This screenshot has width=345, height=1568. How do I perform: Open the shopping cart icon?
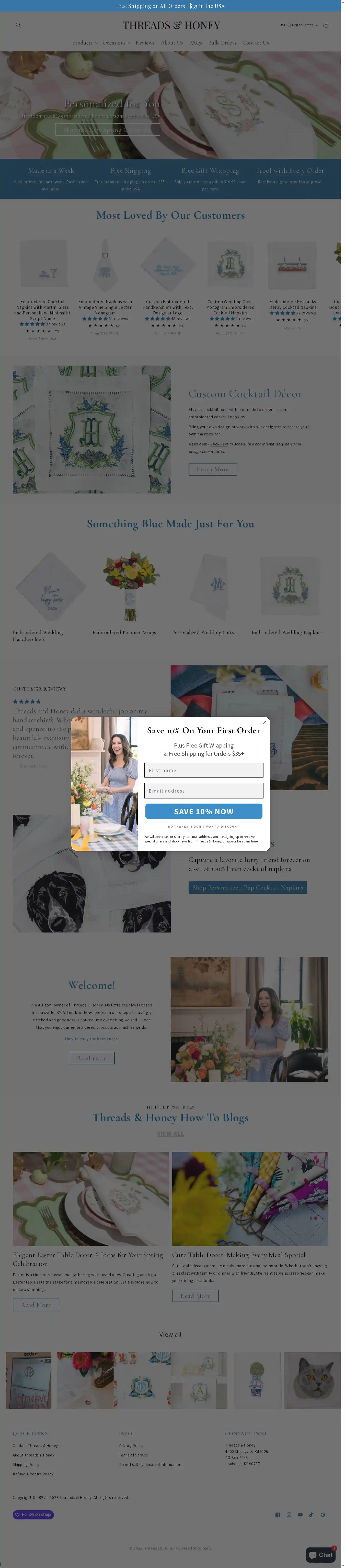coord(326,25)
